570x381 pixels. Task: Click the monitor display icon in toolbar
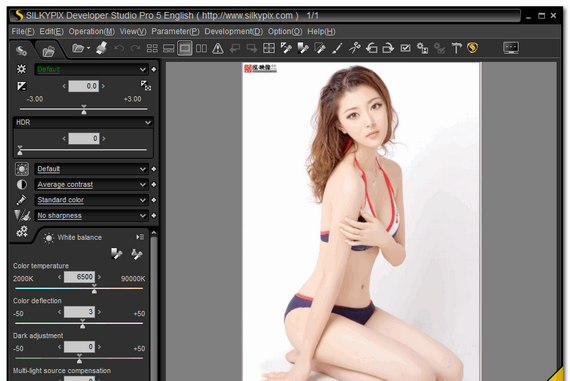coord(511,48)
